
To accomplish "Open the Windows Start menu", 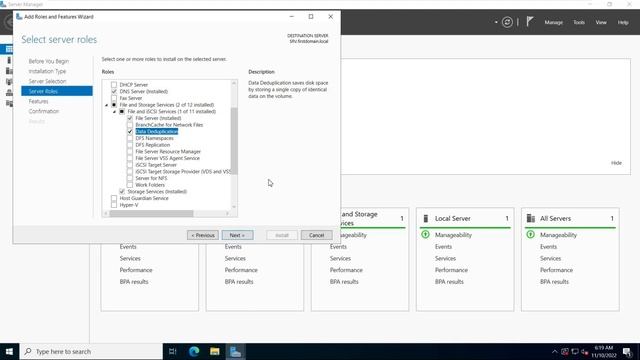I will (x=9, y=351).
